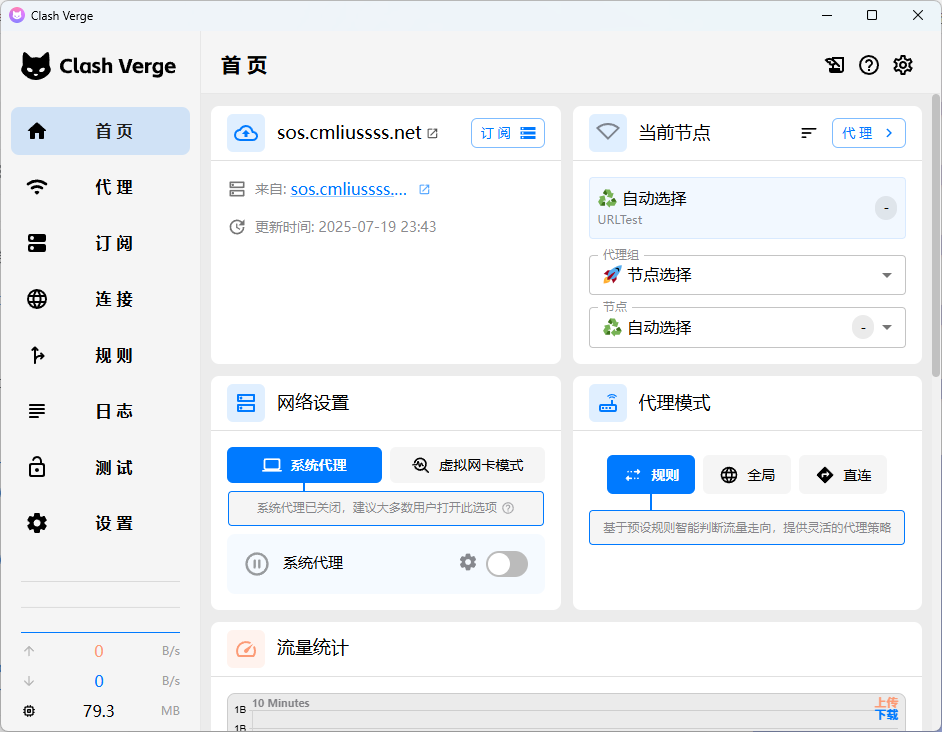Click the wifi icon of 当前节点 card
The image size is (942, 732).
608,133
